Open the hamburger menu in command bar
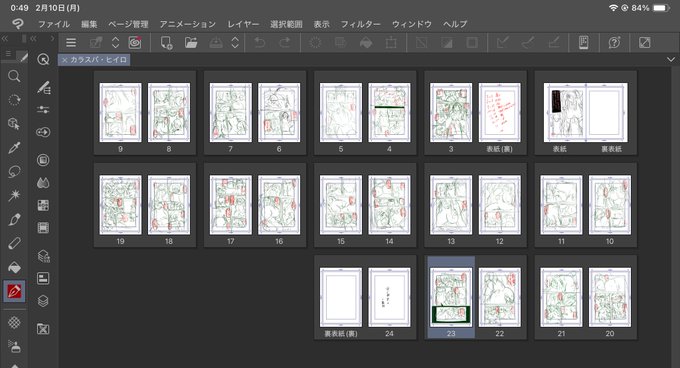Screen dimensions: 680x368 click(x=71, y=42)
